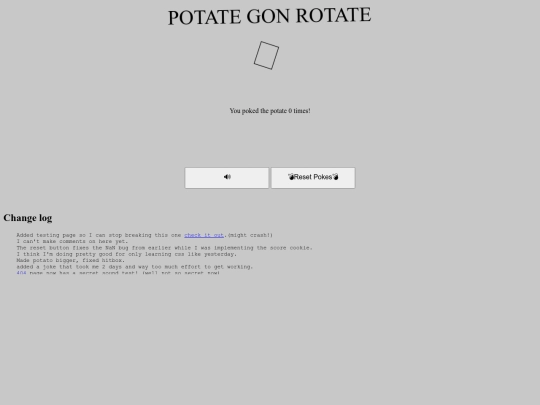Click the line about only learning css yesterday
540x405 pixels.
[127, 254]
